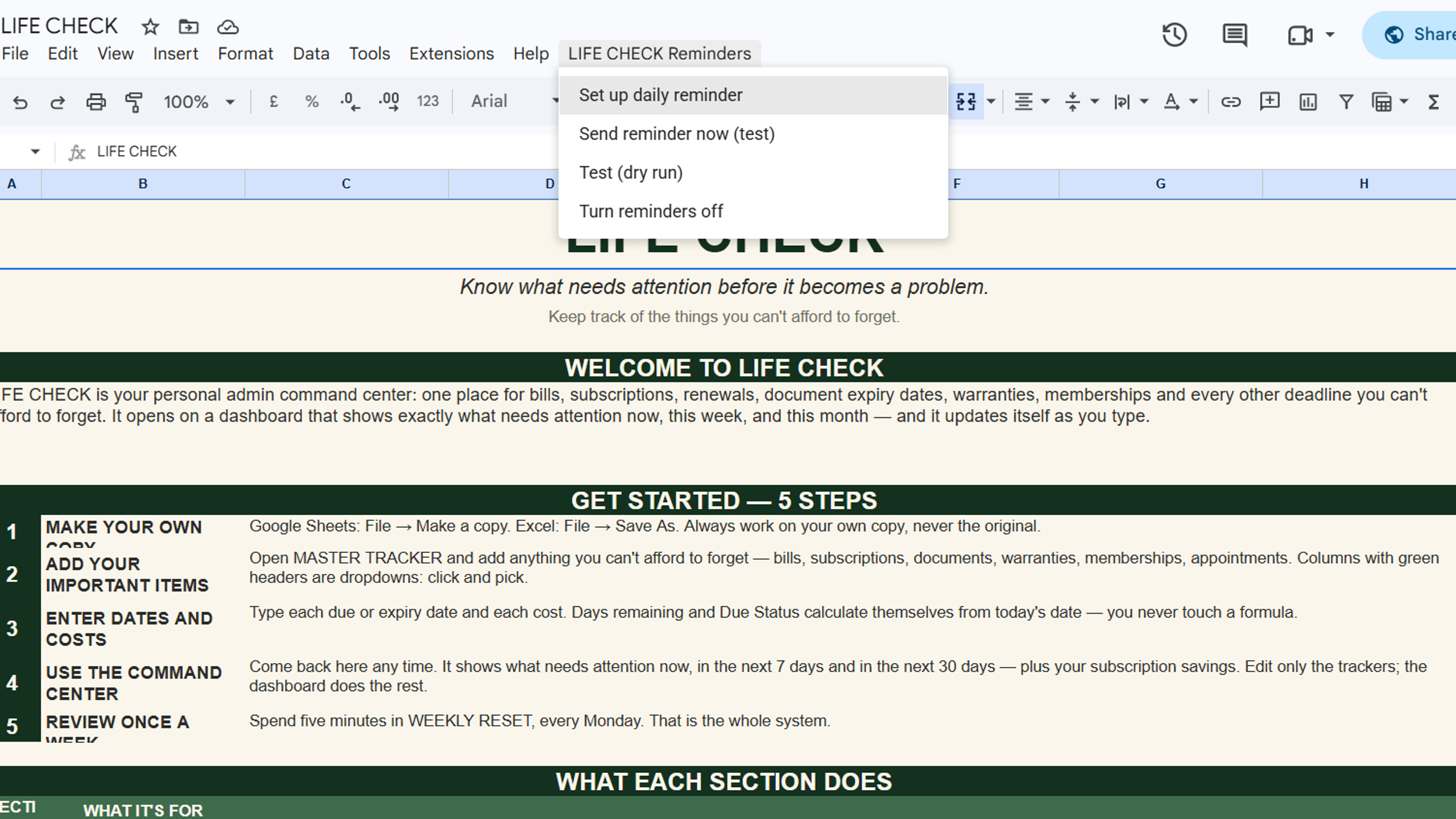Choose Turn reminders off
Image resolution: width=1456 pixels, height=819 pixels.
[753, 211]
